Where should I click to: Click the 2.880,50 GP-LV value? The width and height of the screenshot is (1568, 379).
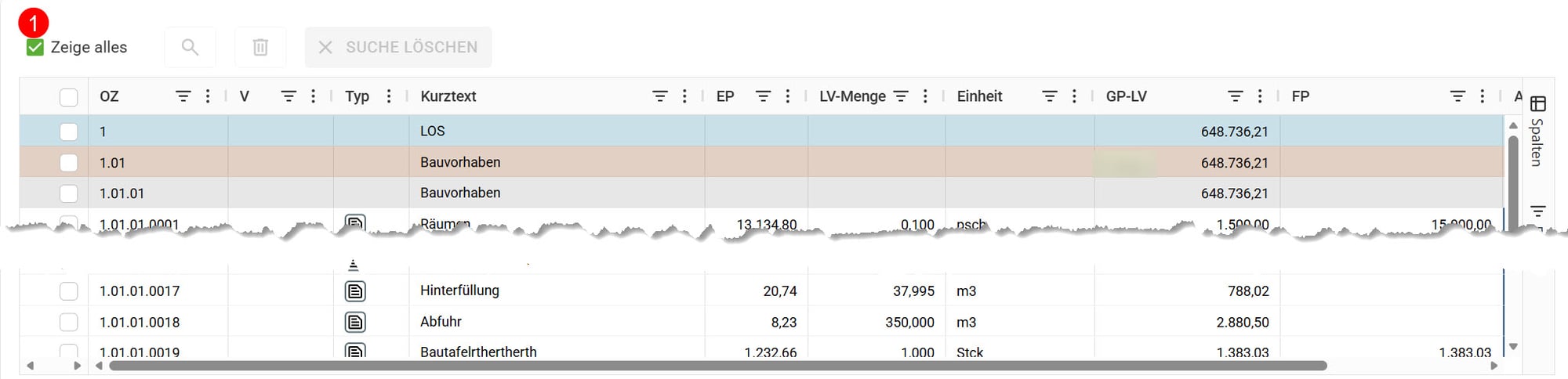[1243, 322]
